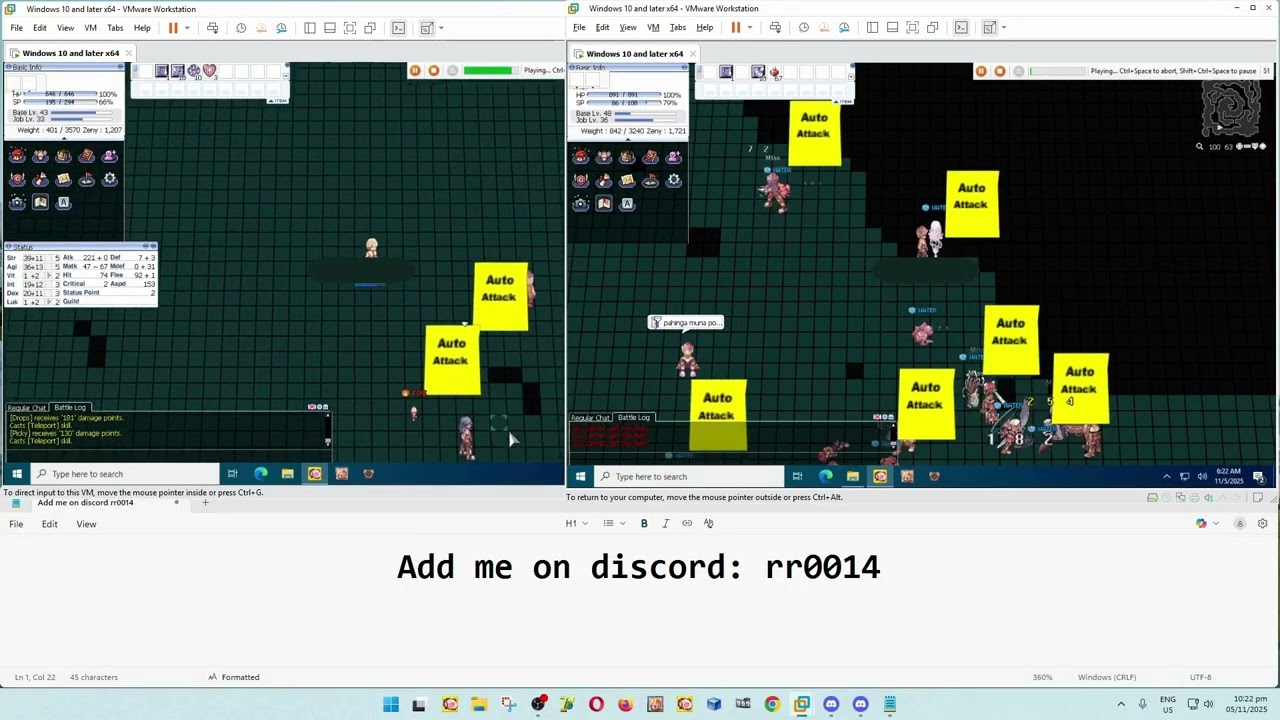This screenshot has width=1280, height=720.
Task: Open power options dropdown in right VMware window
Action: tap(750, 27)
